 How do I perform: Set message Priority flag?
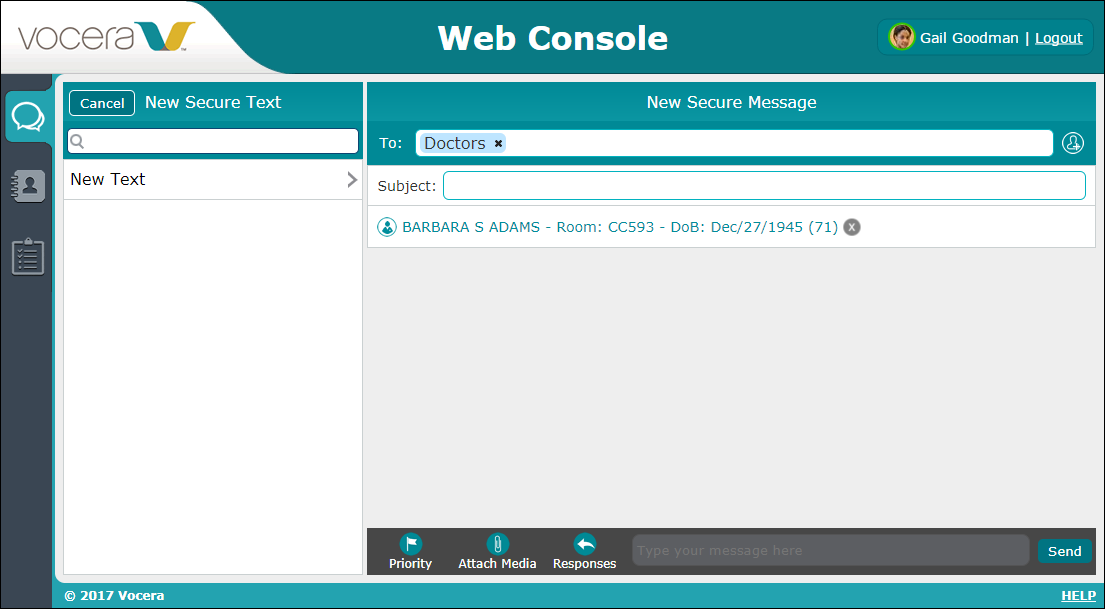click(x=410, y=552)
